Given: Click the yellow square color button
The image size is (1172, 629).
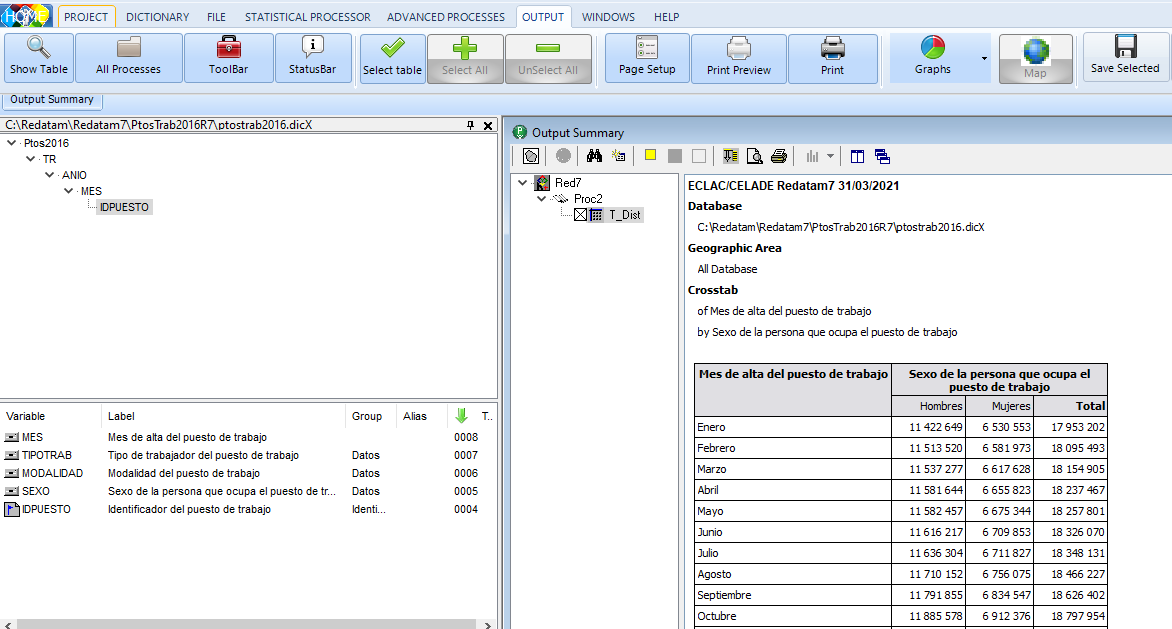Looking at the screenshot, I should tap(650, 156).
